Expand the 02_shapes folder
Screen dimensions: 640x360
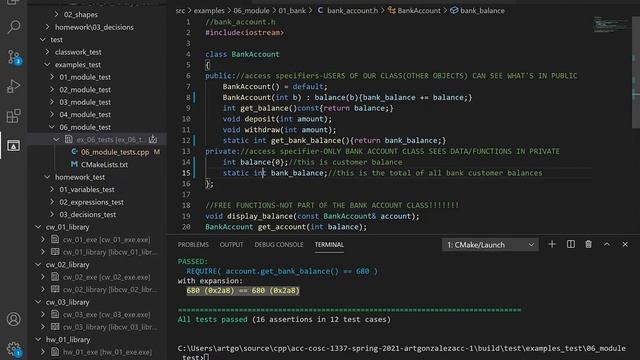tap(57, 14)
